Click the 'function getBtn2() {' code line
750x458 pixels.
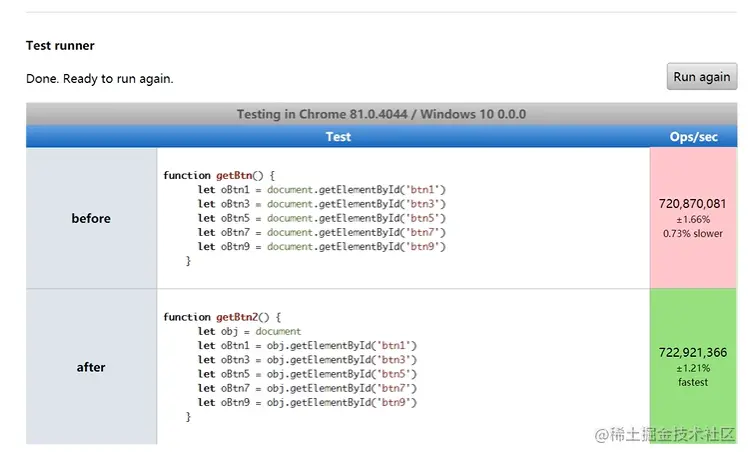(x=222, y=317)
